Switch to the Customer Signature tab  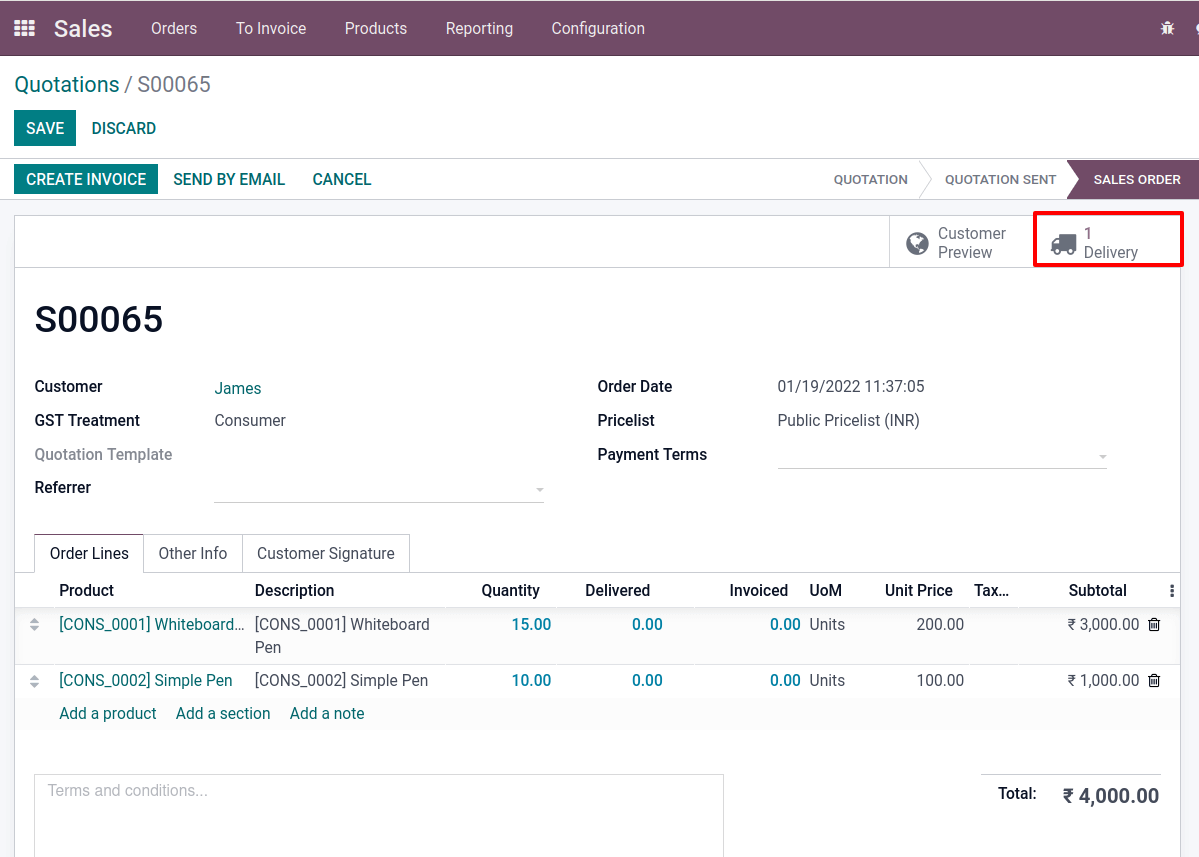326,553
